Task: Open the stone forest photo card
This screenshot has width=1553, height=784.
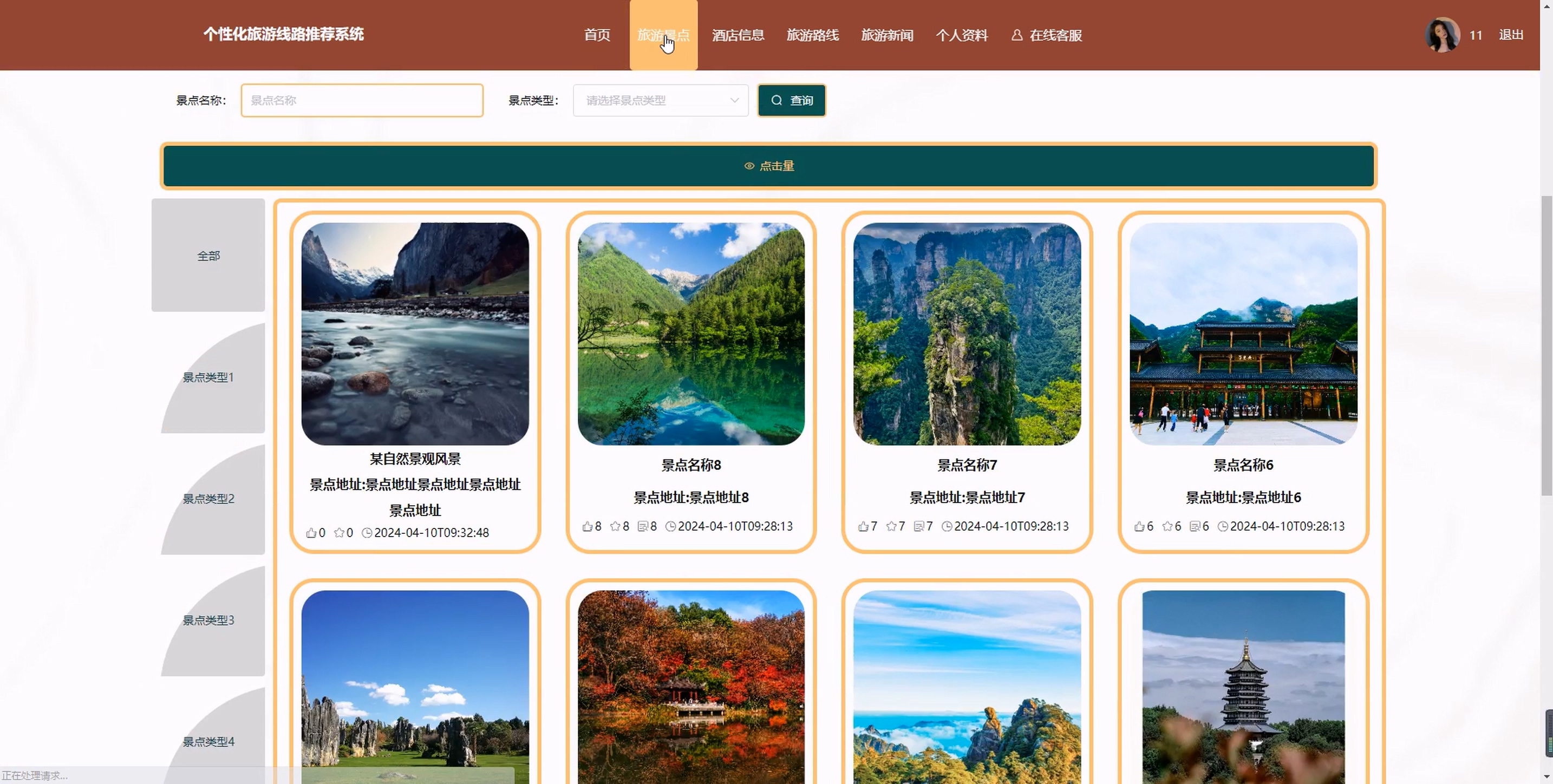Action: click(x=415, y=687)
